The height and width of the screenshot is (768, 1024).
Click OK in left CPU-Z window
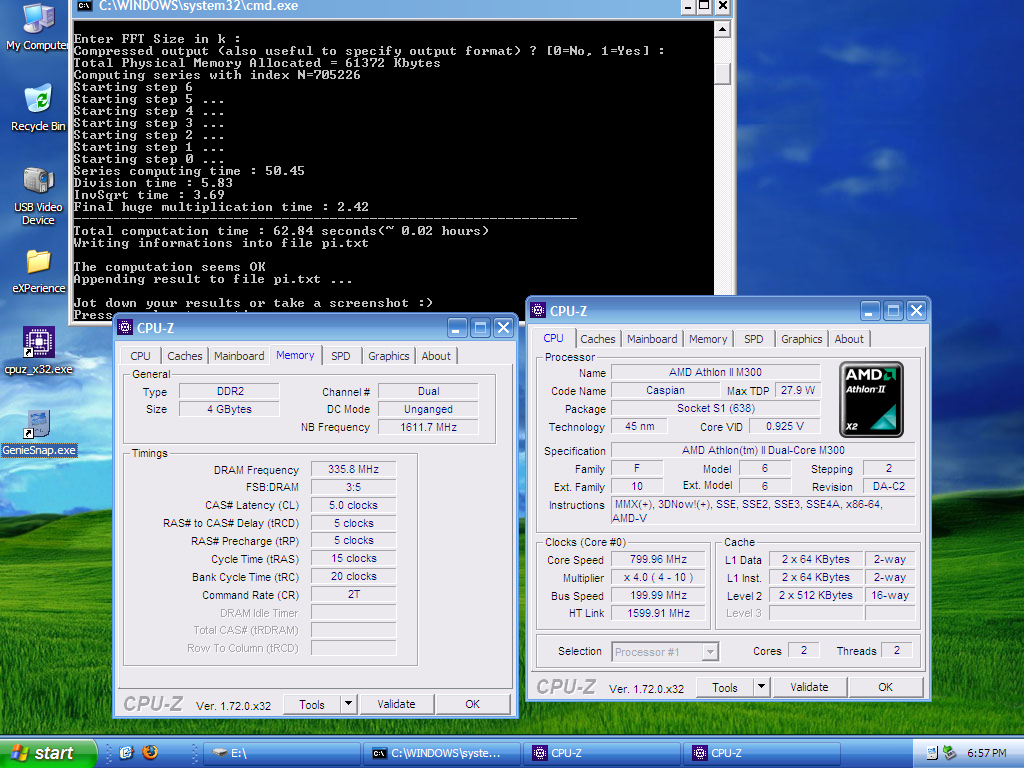473,704
